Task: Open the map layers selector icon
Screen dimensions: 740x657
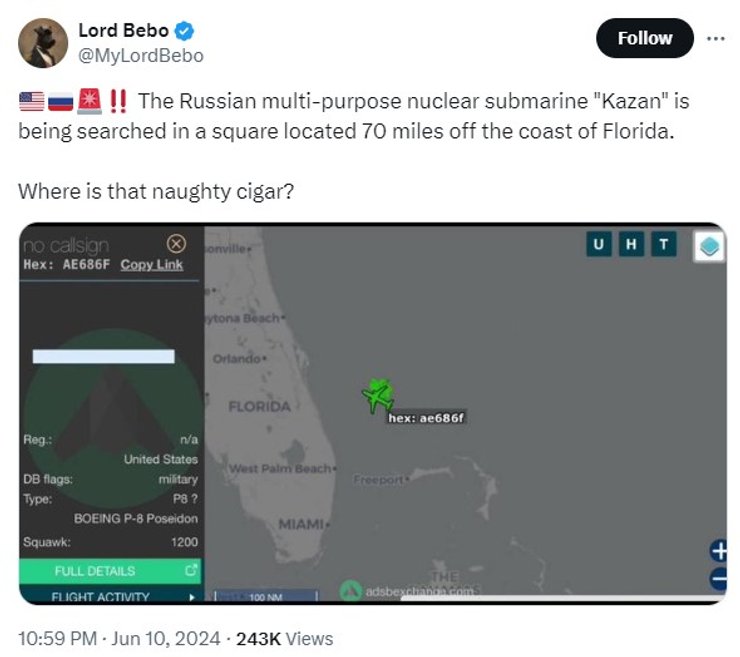Action: pyautogui.click(x=709, y=247)
